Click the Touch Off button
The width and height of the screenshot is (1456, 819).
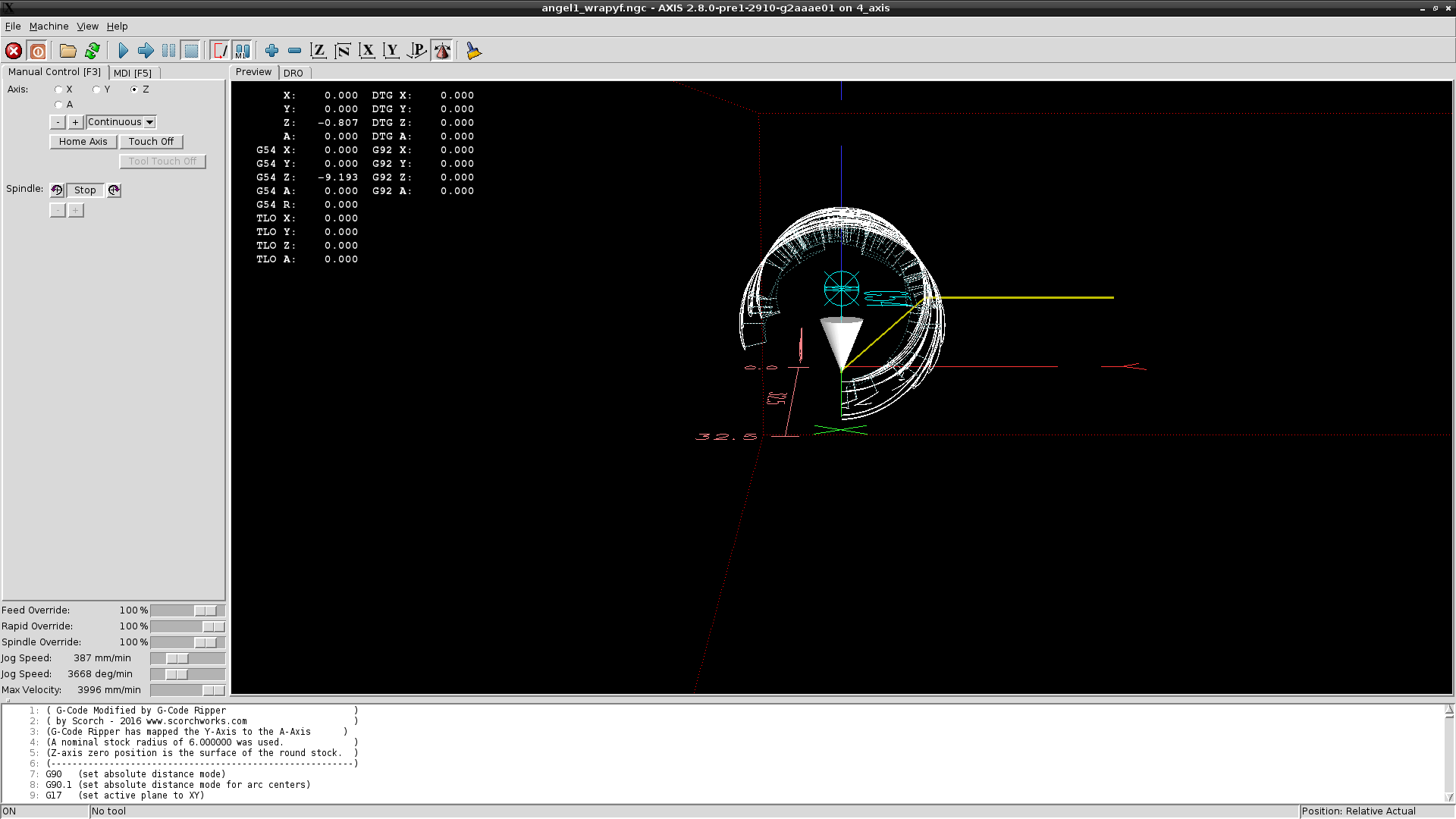coord(151,142)
